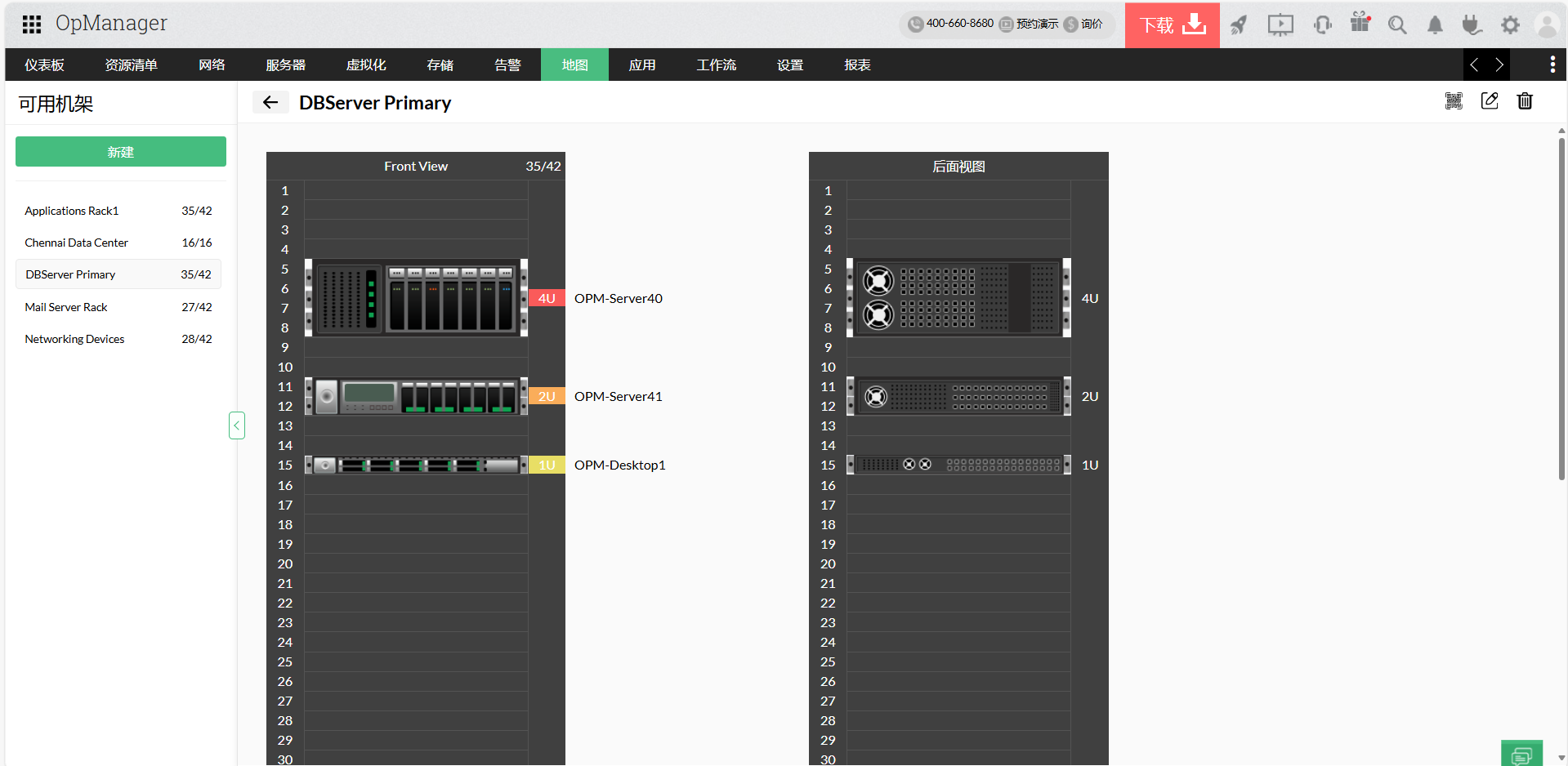Open the 虚拟化 tab
Image resolution: width=1568 pixels, height=766 pixels.
click(366, 65)
